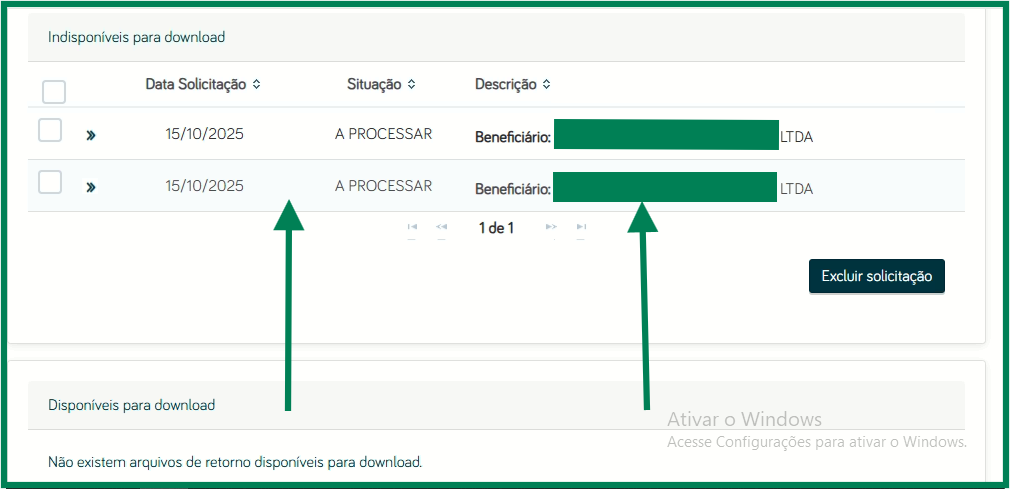The height and width of the screenshot is (489, 1010).
Task: Expand details of the first request row
Action: pyautogui.click(x=91, y=135)
